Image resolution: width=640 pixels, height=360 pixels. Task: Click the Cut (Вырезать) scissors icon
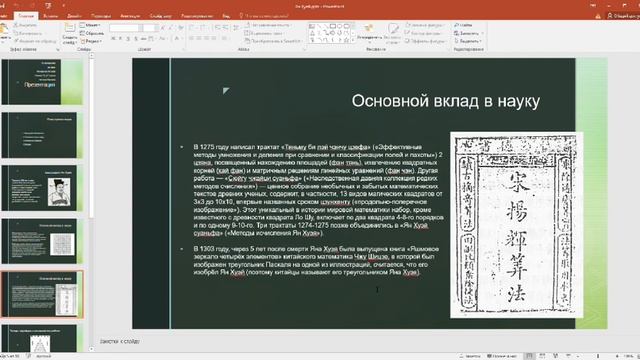pos(16,25)
